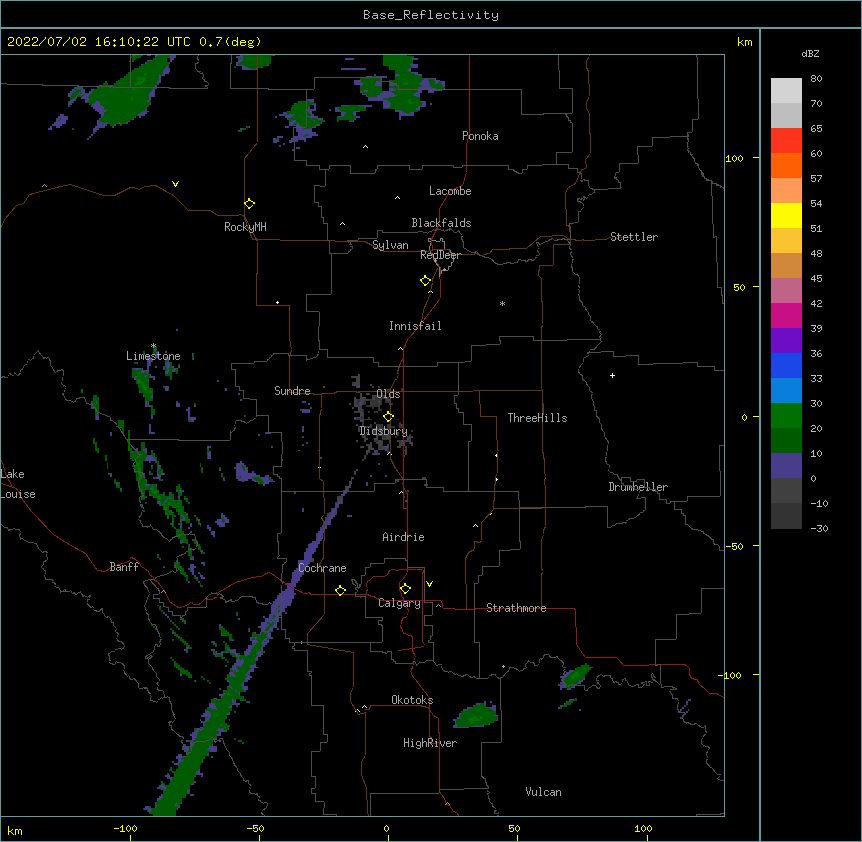
Task: Pick the purple swatch in dBZ legend
Action: [786, 341]
